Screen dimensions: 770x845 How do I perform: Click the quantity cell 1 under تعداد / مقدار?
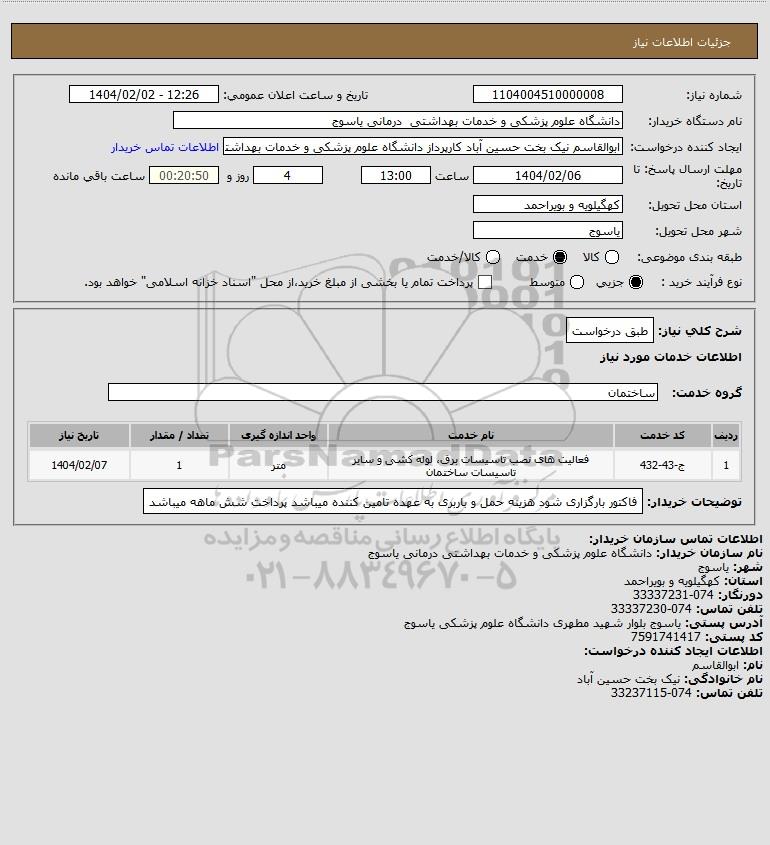pyautogui.click(x=179, y=465)
